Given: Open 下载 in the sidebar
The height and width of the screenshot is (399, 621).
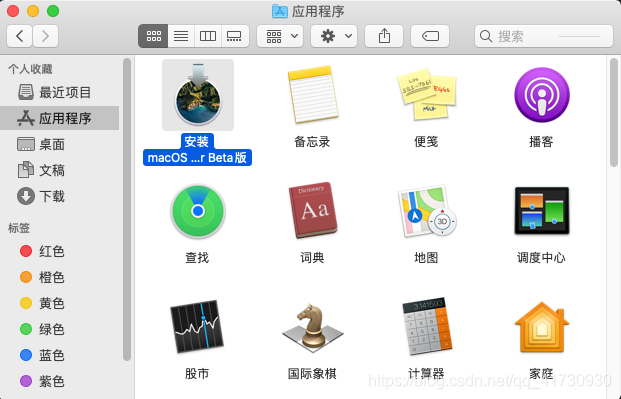Looking at the screenshot, I should click(59, 196).
